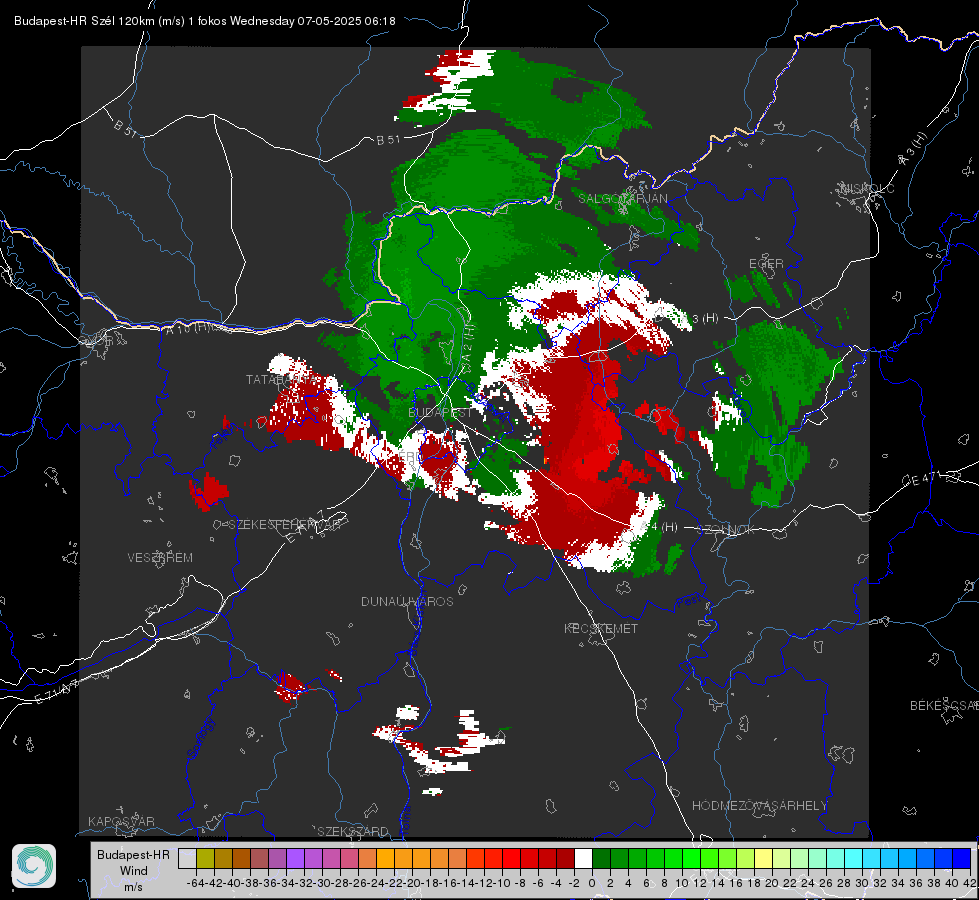Select the TATABANYA city label
979x900 pixels.
click(280, 380)
